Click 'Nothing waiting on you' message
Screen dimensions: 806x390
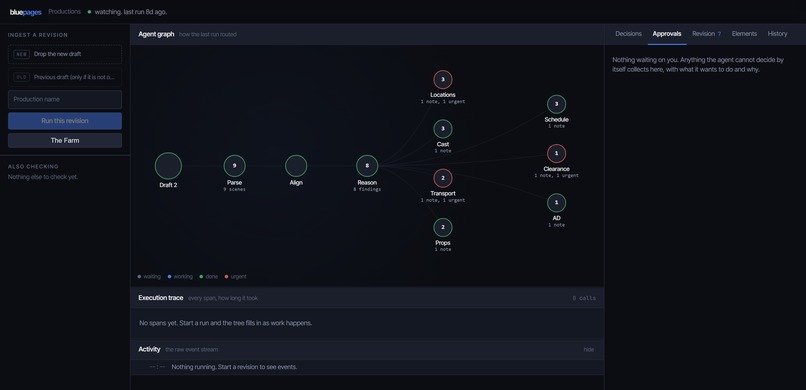(x=698, y=65)
